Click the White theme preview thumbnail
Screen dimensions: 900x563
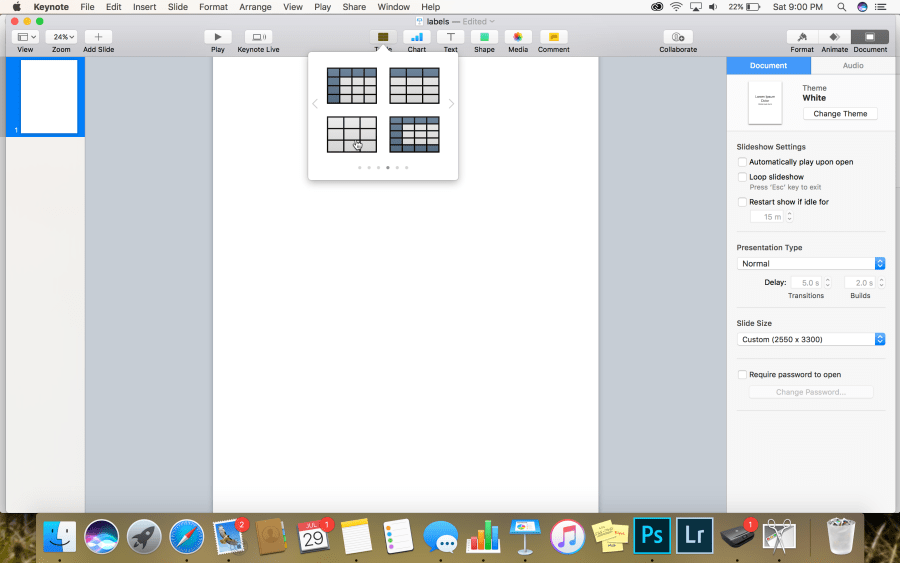765,103
